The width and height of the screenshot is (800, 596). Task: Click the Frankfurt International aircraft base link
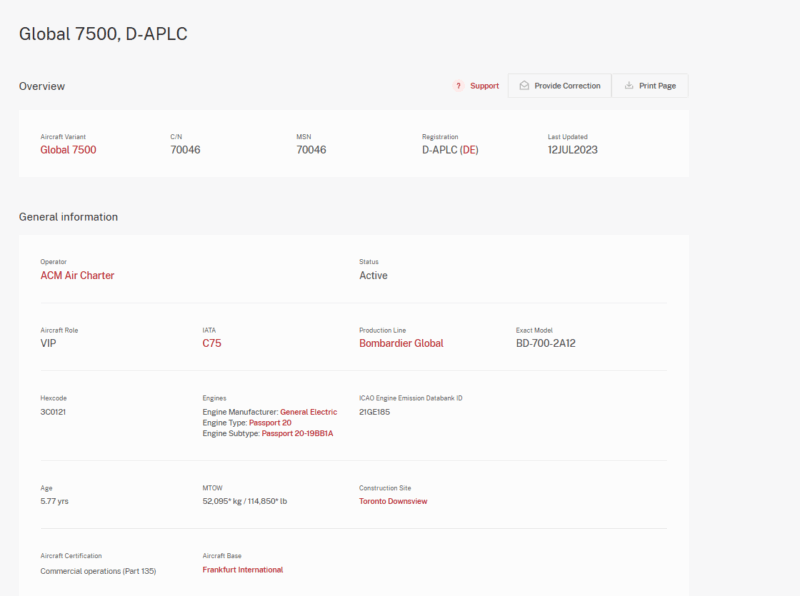point(242,570)
